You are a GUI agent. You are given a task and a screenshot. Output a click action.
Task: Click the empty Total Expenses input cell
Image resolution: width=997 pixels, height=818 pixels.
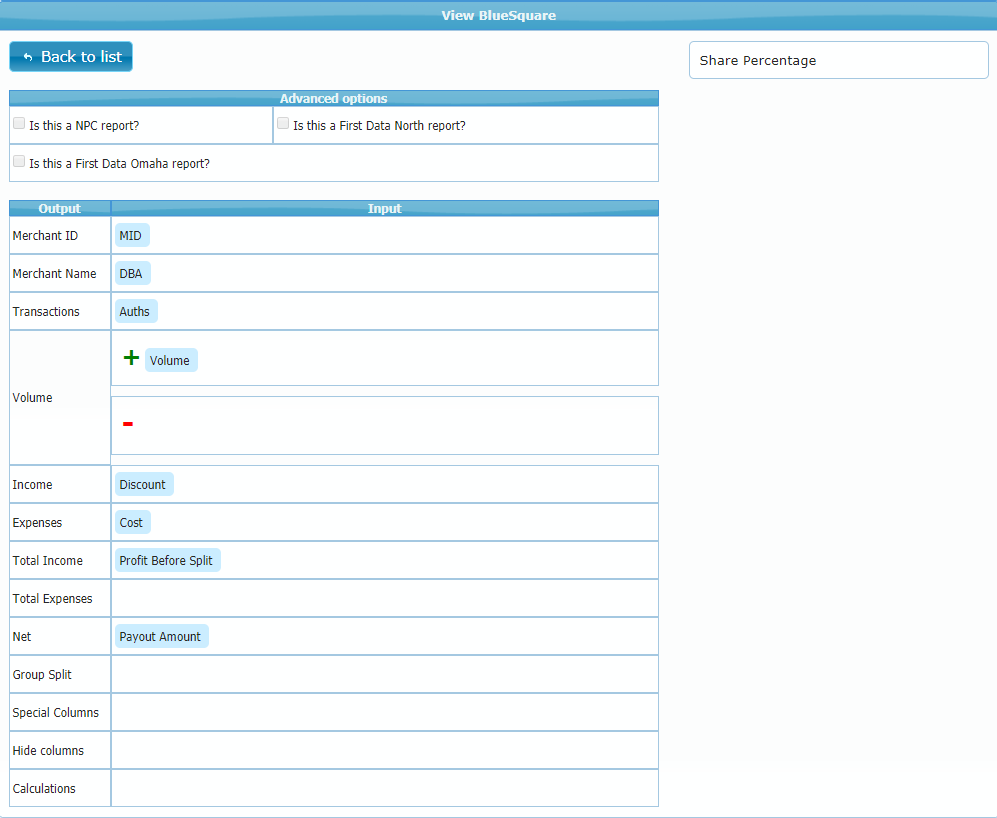pyautogui.click(x=384, y=599)
